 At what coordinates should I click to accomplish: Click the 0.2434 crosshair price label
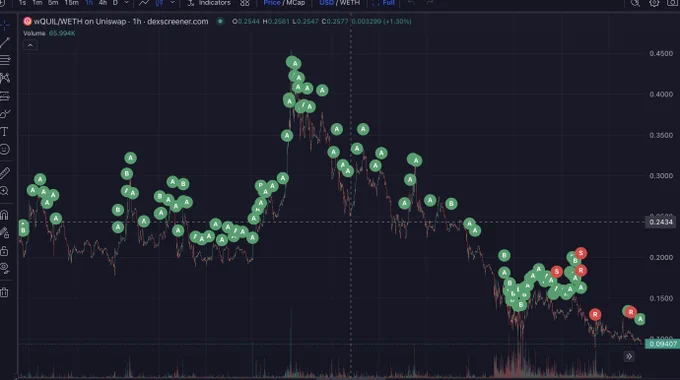(x=661, y=222)
